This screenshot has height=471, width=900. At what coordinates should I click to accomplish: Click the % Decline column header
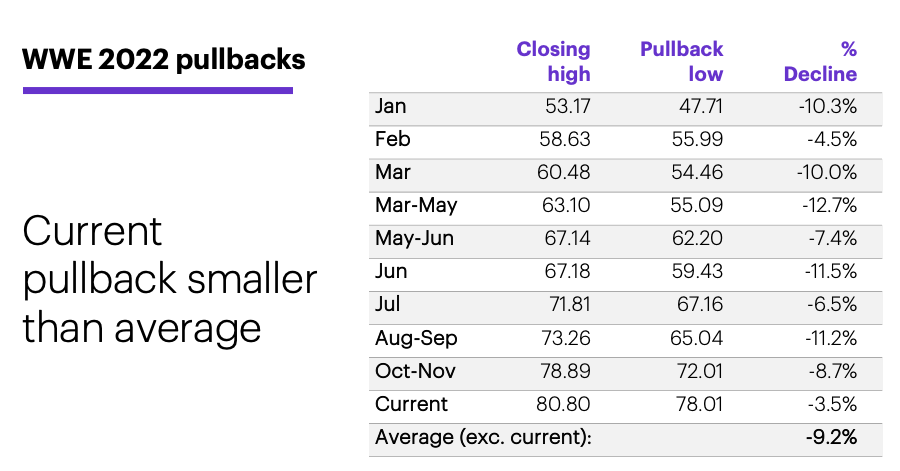tap(820, 61)
